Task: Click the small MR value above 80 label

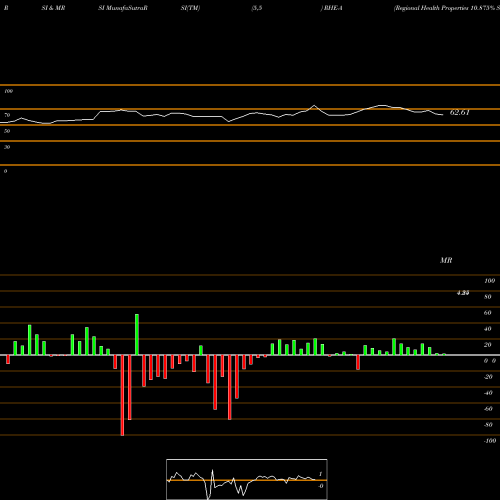Action: coord(463,293)
